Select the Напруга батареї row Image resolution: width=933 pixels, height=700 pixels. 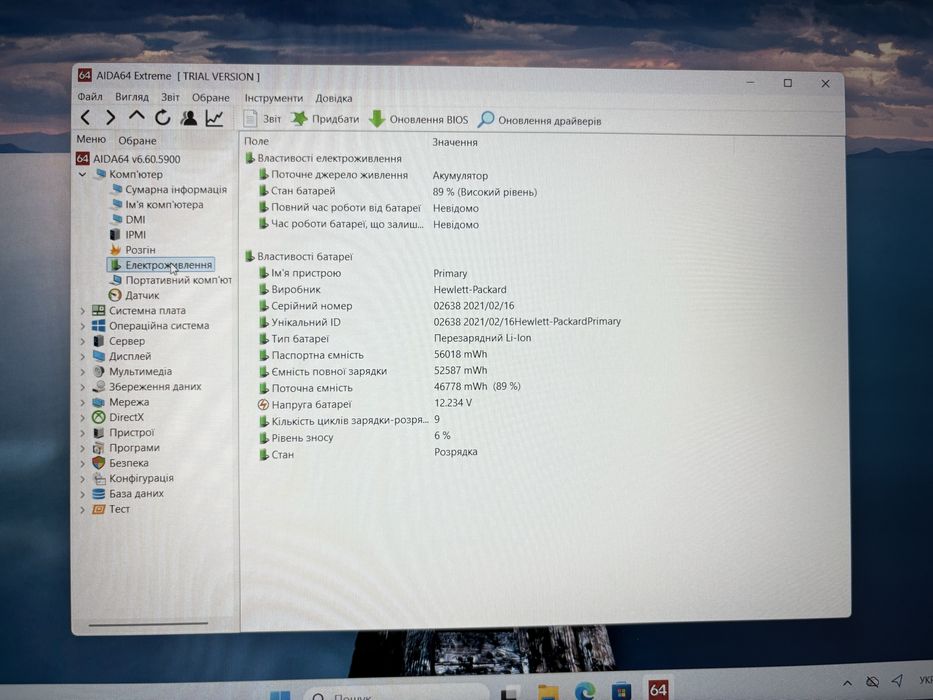click(x=365, y=404)
